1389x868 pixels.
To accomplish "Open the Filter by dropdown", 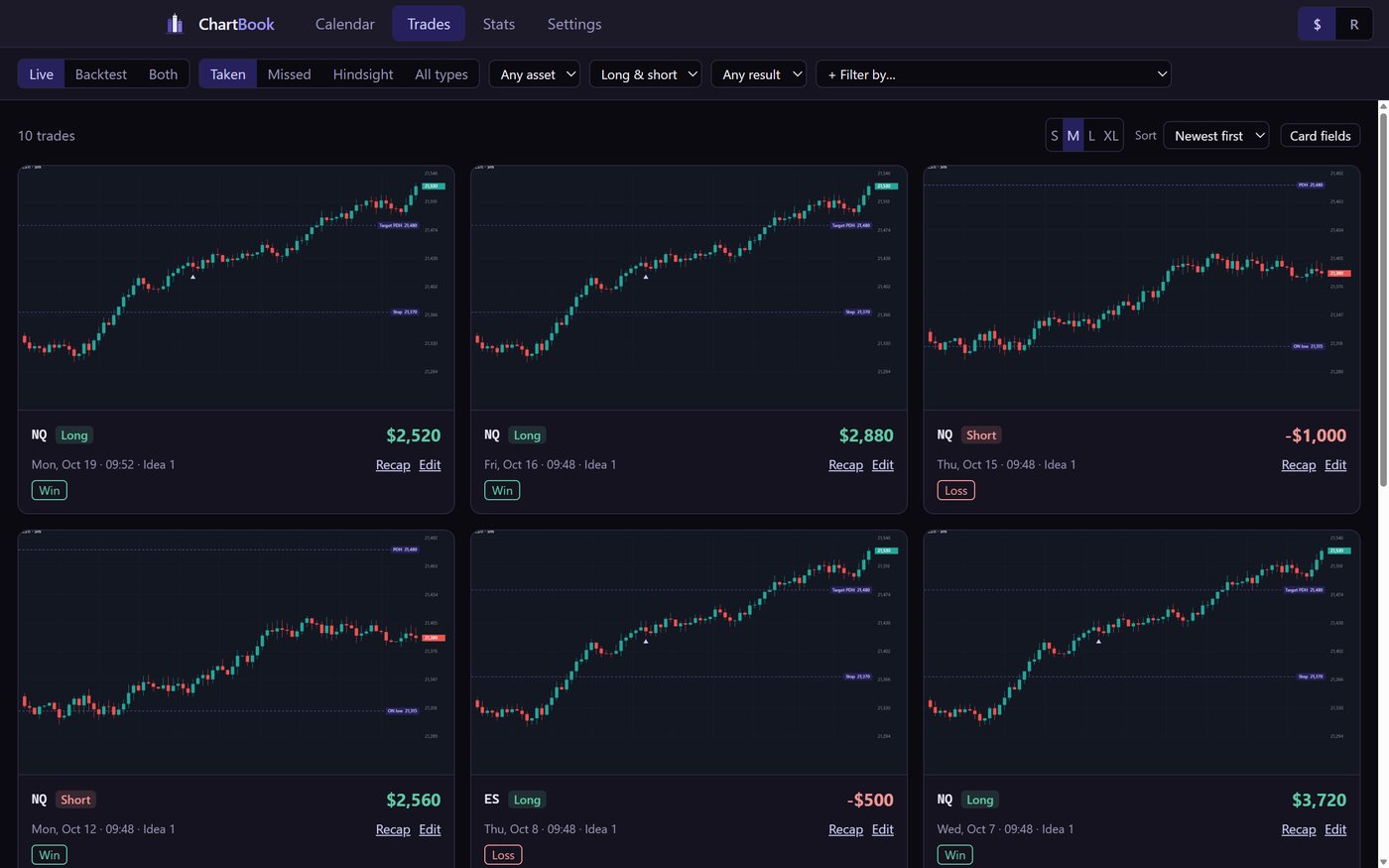I will [993, 74].
